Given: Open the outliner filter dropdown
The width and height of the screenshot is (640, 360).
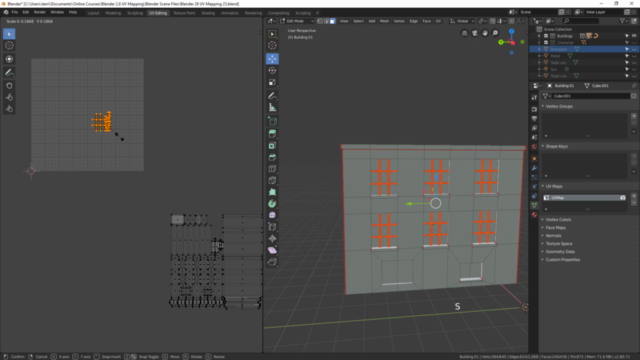Looking at the screenshot, I should point(623,21).
